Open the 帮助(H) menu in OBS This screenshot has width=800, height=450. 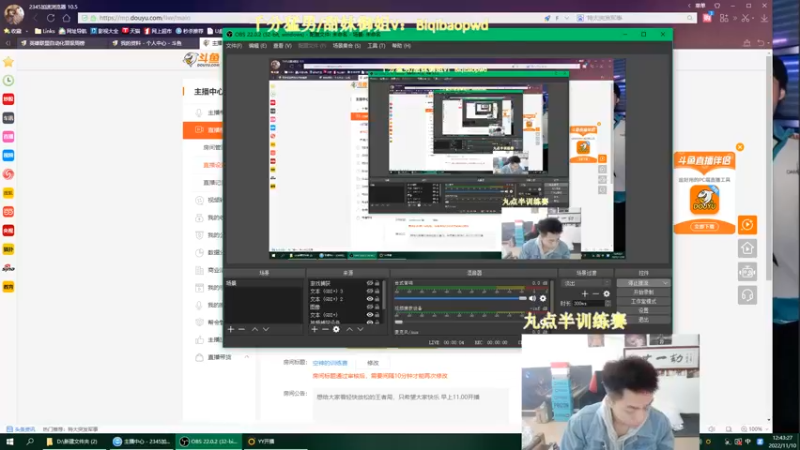pyautogui.click(x=401, y=46)
